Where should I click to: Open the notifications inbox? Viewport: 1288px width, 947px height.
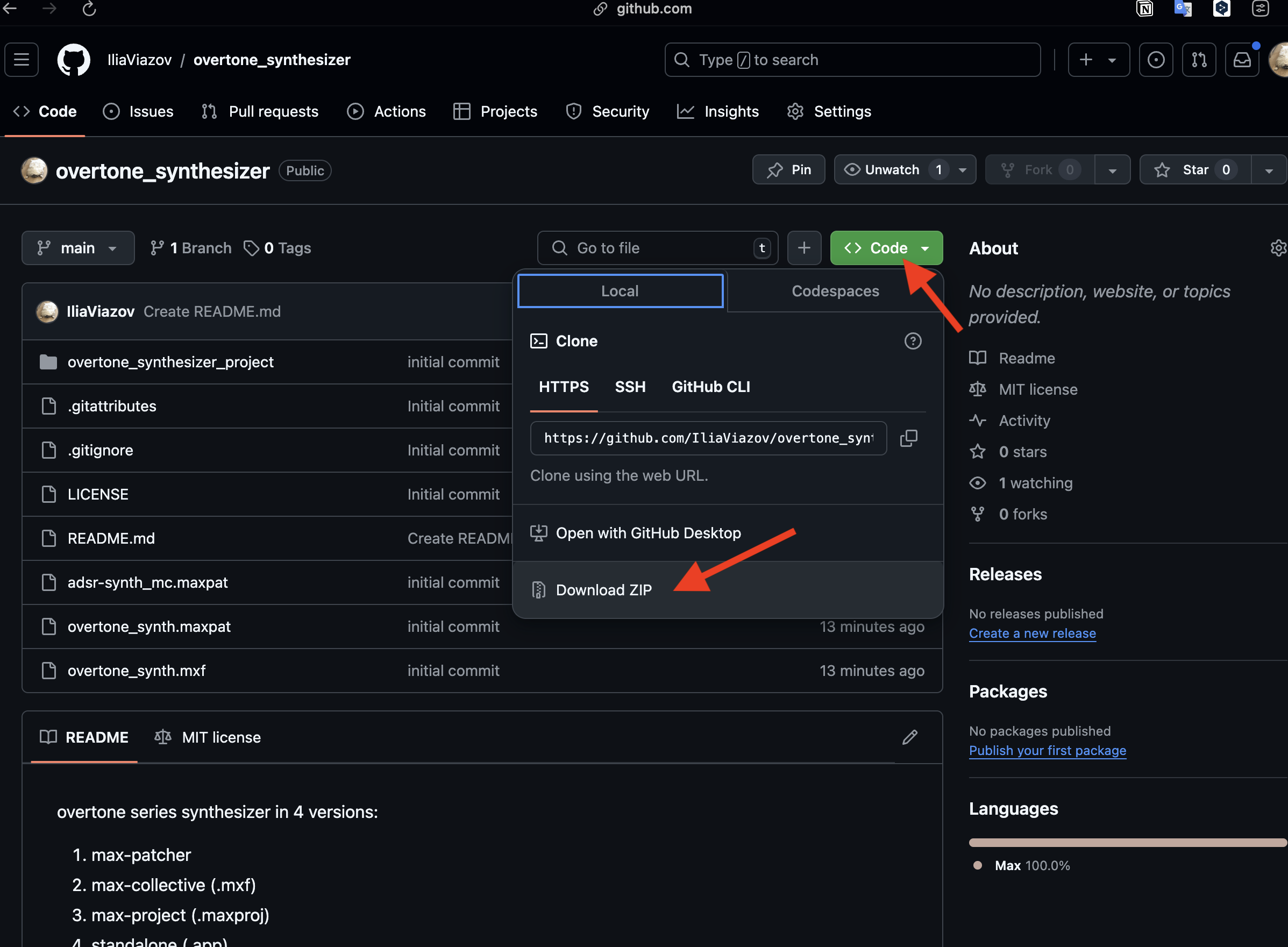pos(1242,60)
